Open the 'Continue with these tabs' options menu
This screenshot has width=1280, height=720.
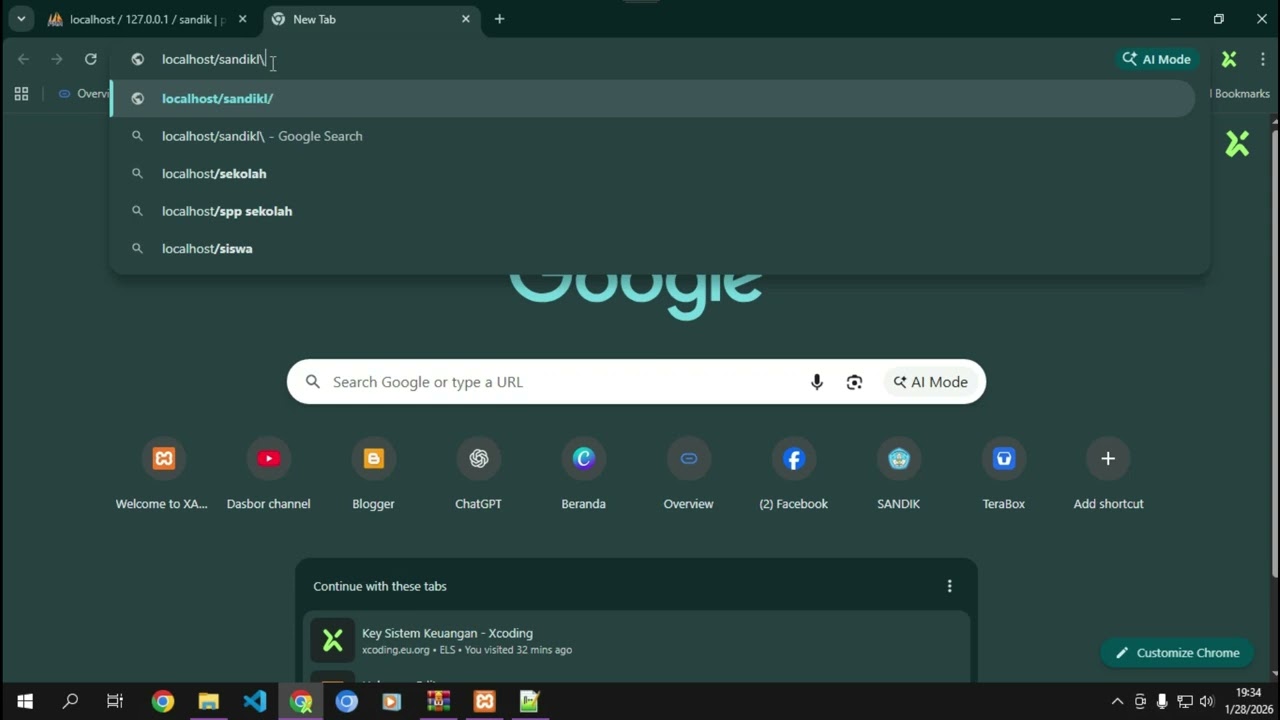949,586
